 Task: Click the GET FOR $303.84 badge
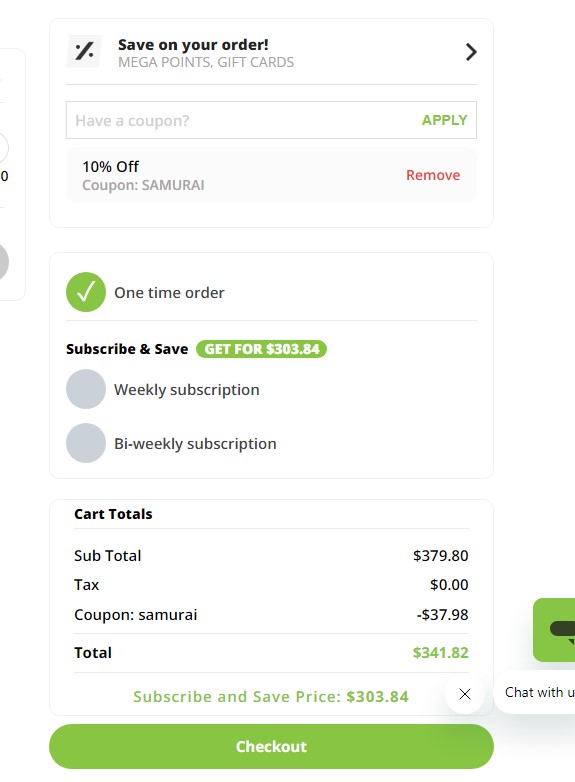coord(261,349)
